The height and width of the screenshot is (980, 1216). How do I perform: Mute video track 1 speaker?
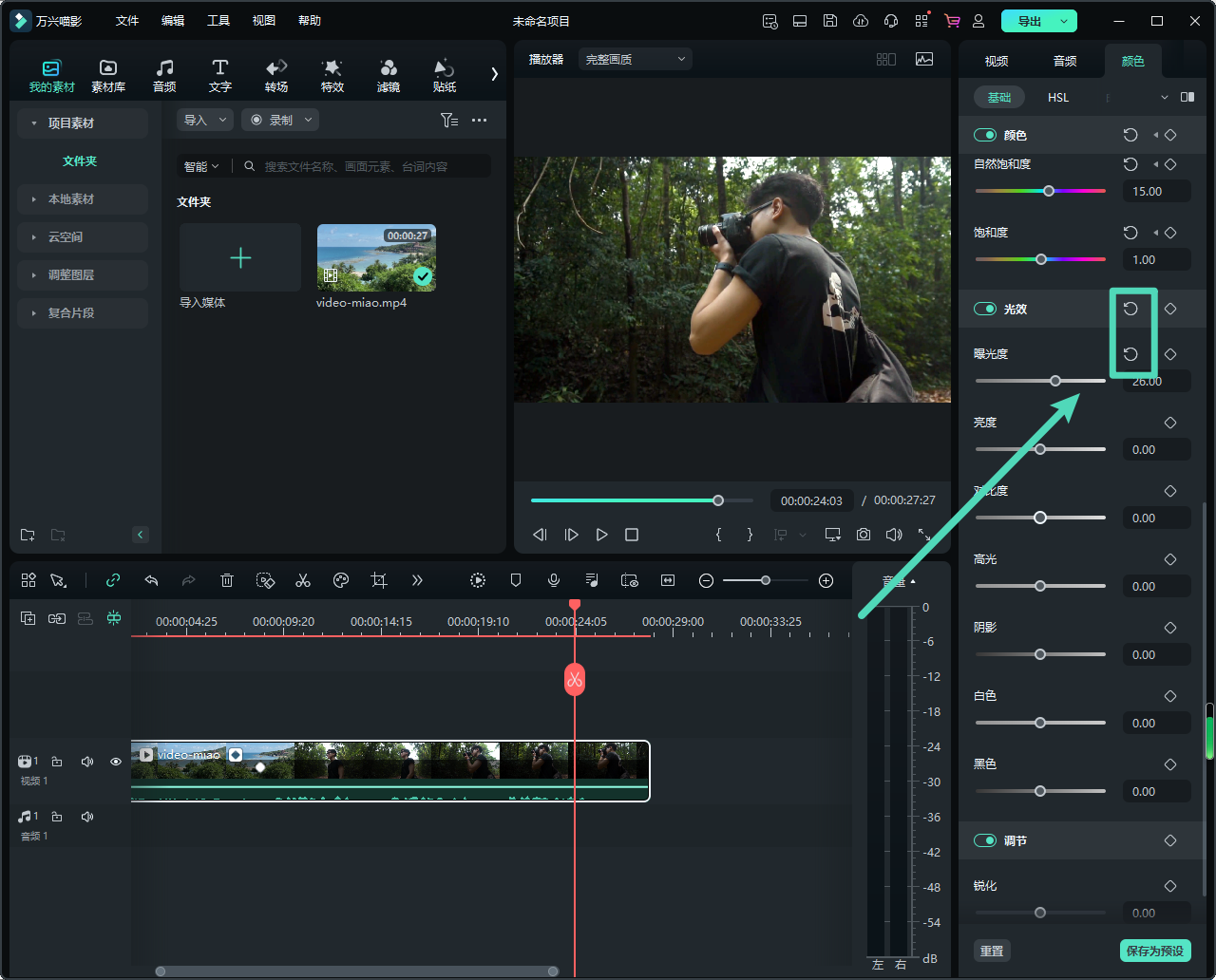click(x=87, y=762)
